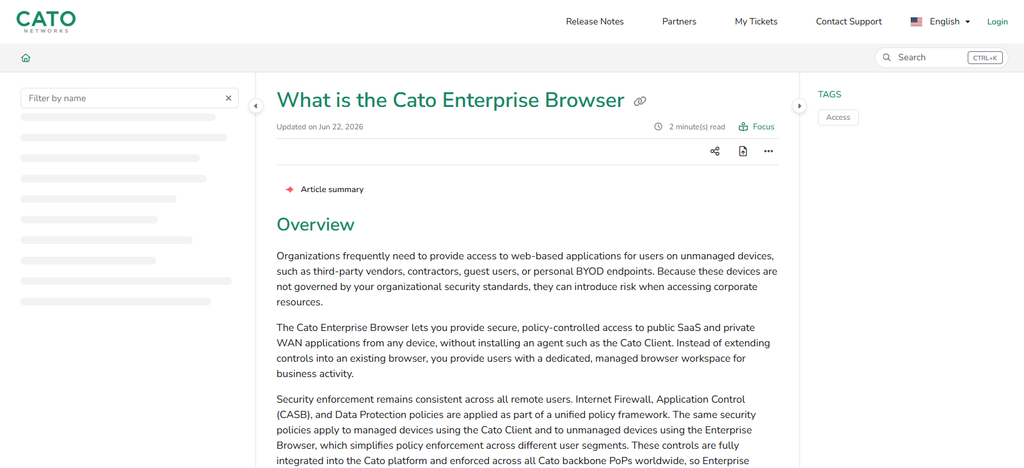Screen dimensions: 1024x468
Task: Clear the filter with the X icon
Action: pyautogui.click(x=229, y=98)
